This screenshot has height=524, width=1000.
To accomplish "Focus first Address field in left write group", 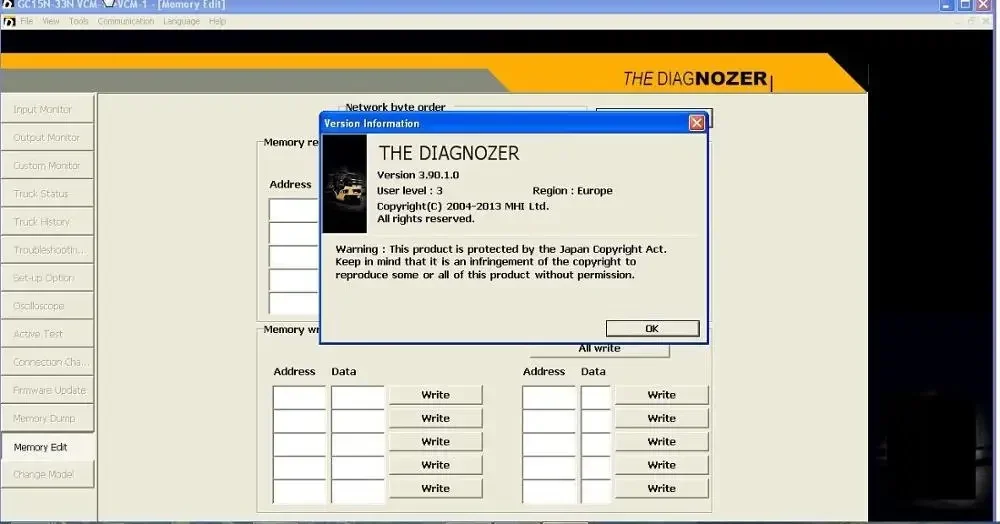I will (x=299, y=397).
